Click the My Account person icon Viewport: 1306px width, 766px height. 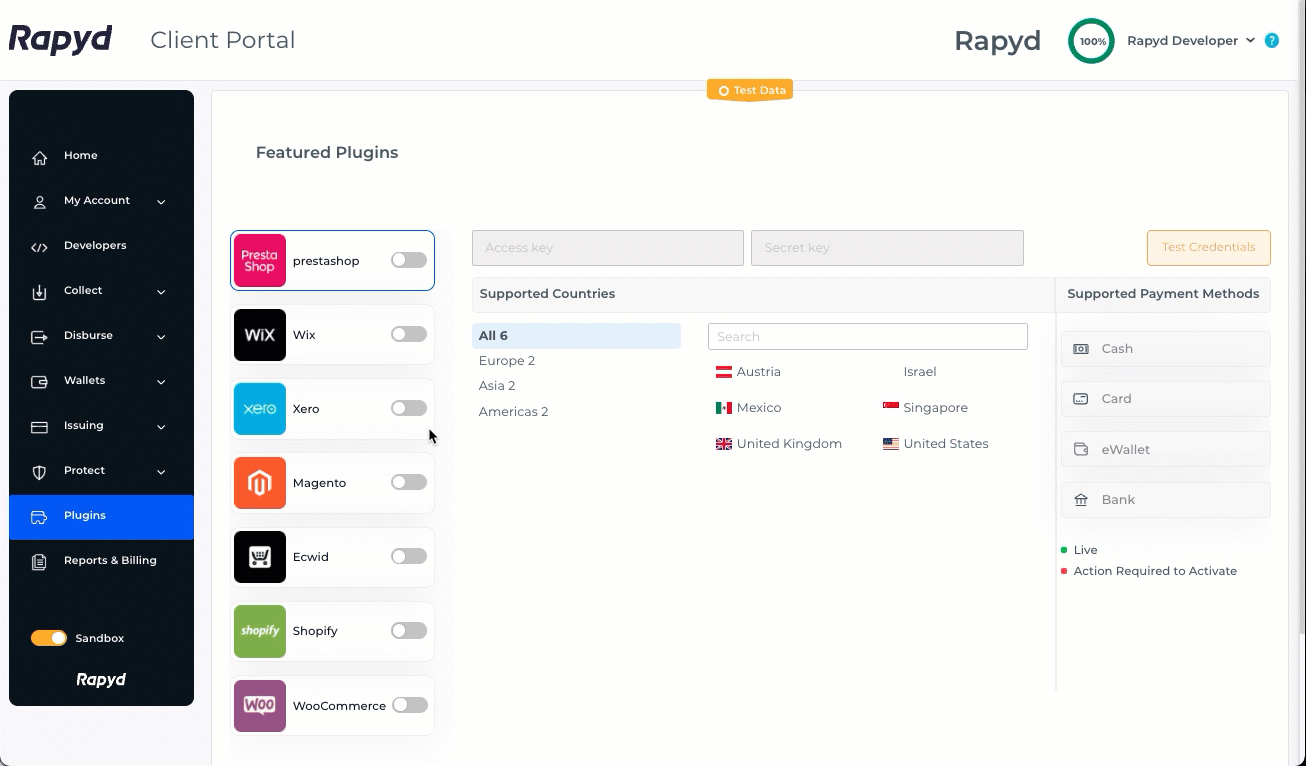click(x=40, y=202)
